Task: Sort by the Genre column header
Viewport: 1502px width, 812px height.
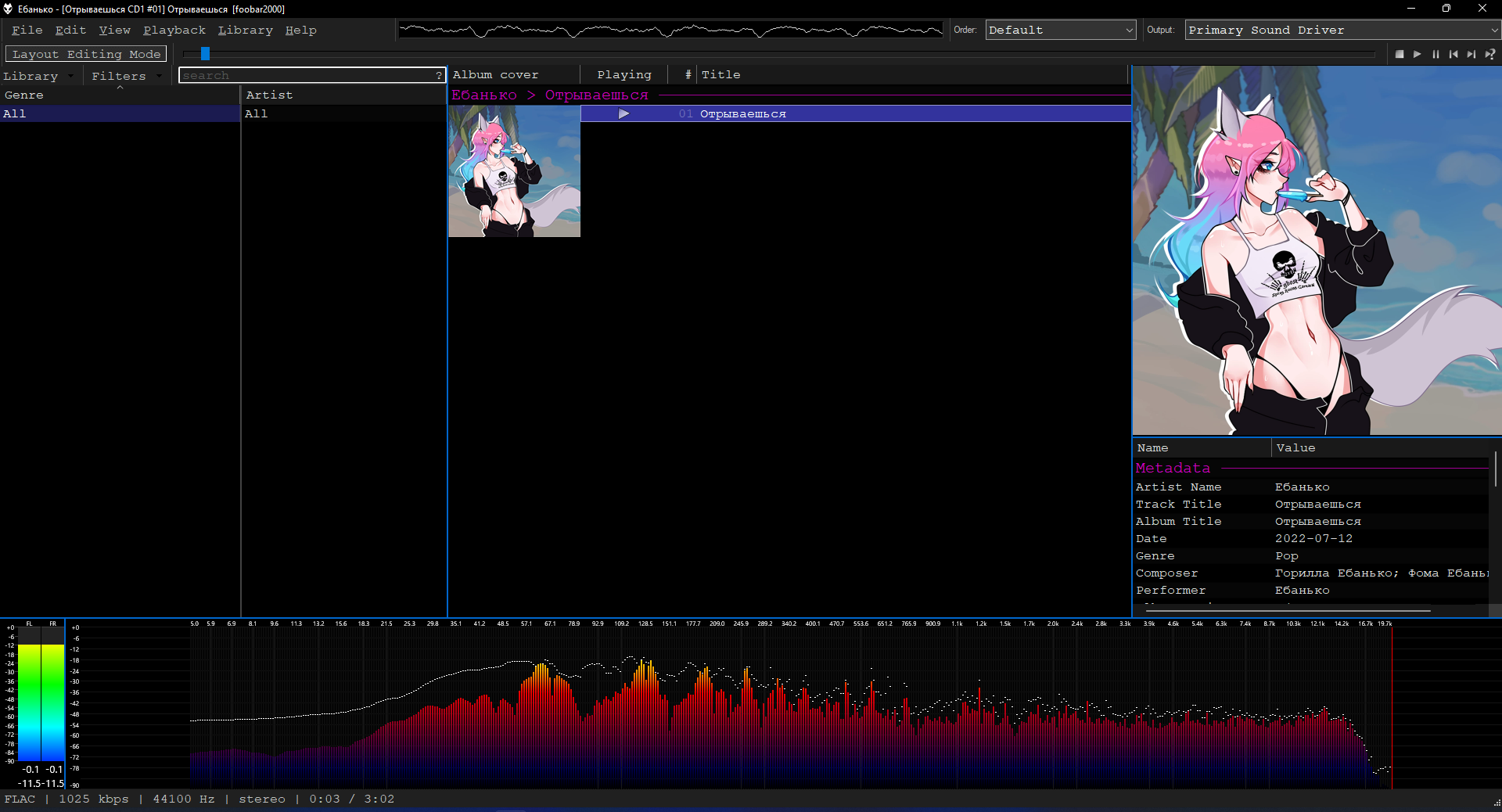Action: coord(120,95)
